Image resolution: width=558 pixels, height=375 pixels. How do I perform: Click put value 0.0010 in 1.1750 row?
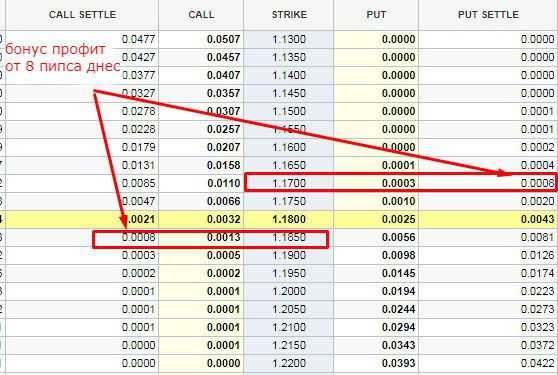[398, 201]
